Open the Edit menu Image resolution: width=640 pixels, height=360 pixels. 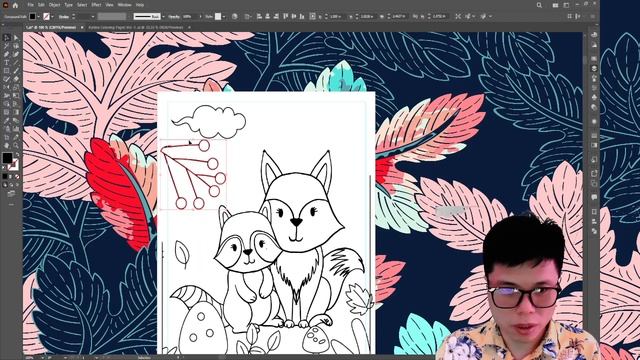pyautogui.click(x=41, y=5)
